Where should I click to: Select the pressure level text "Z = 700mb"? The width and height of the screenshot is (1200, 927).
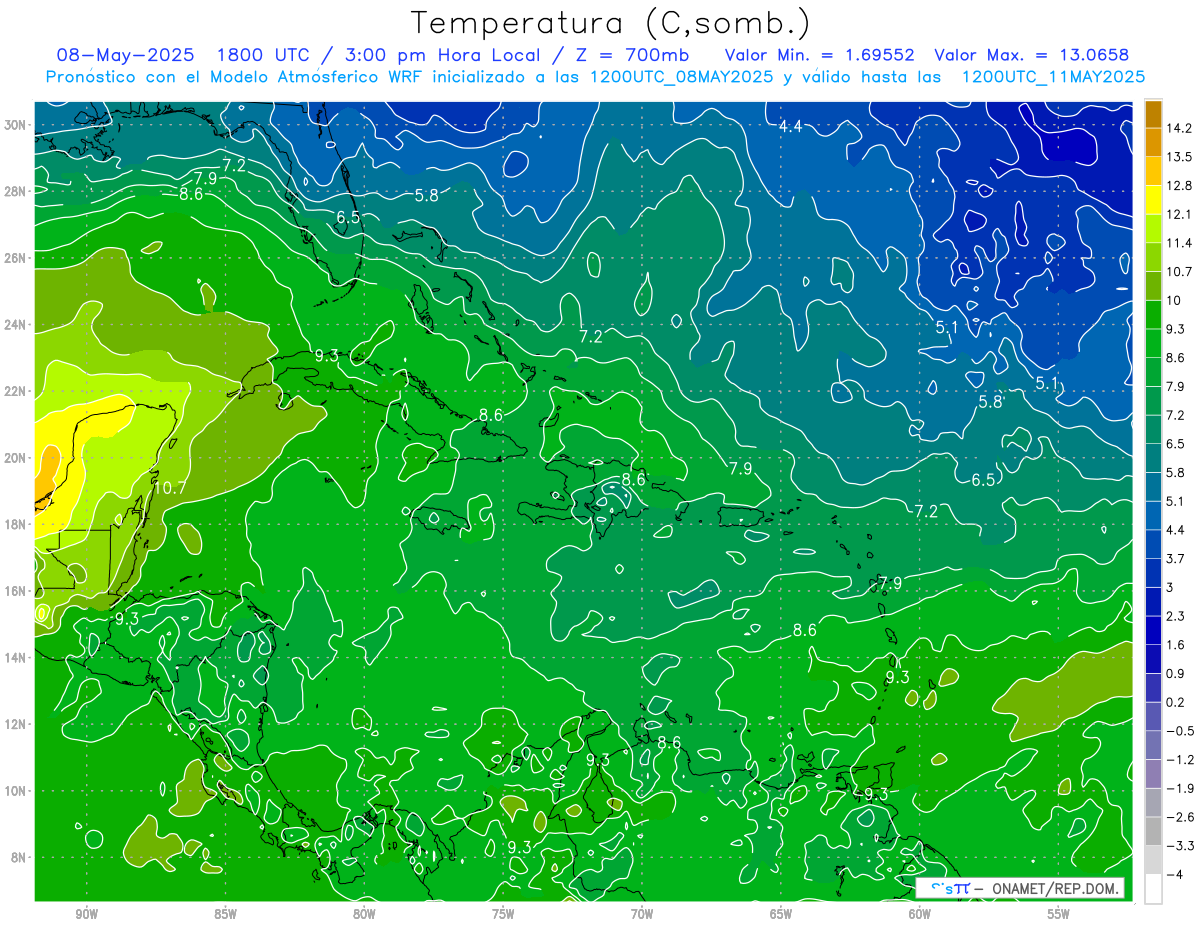tap(633, 55)
